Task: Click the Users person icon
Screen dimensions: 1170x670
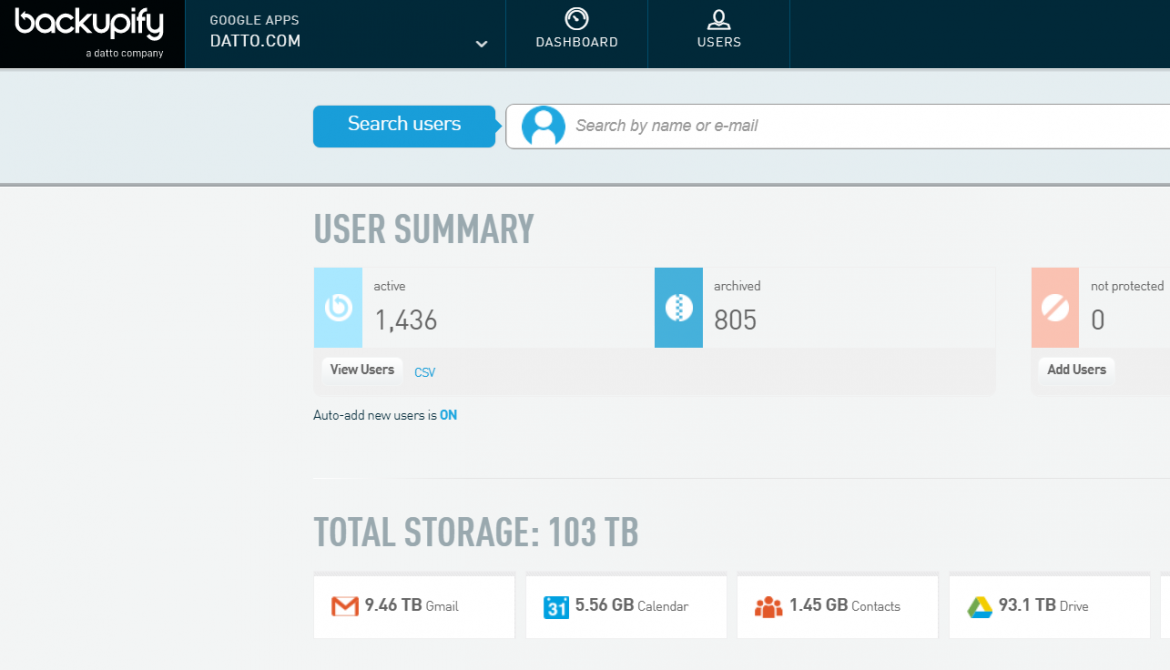Action: point(718,18)
